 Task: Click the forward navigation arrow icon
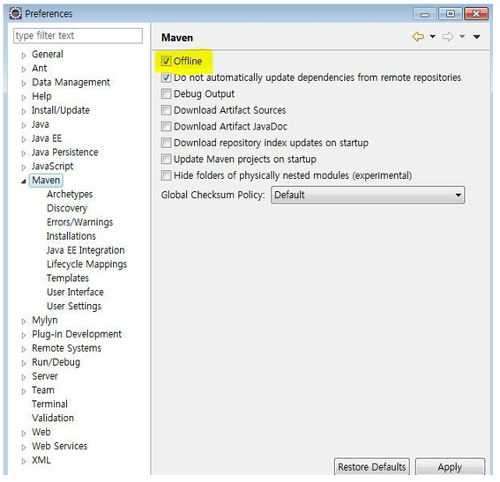pos(448,36)
